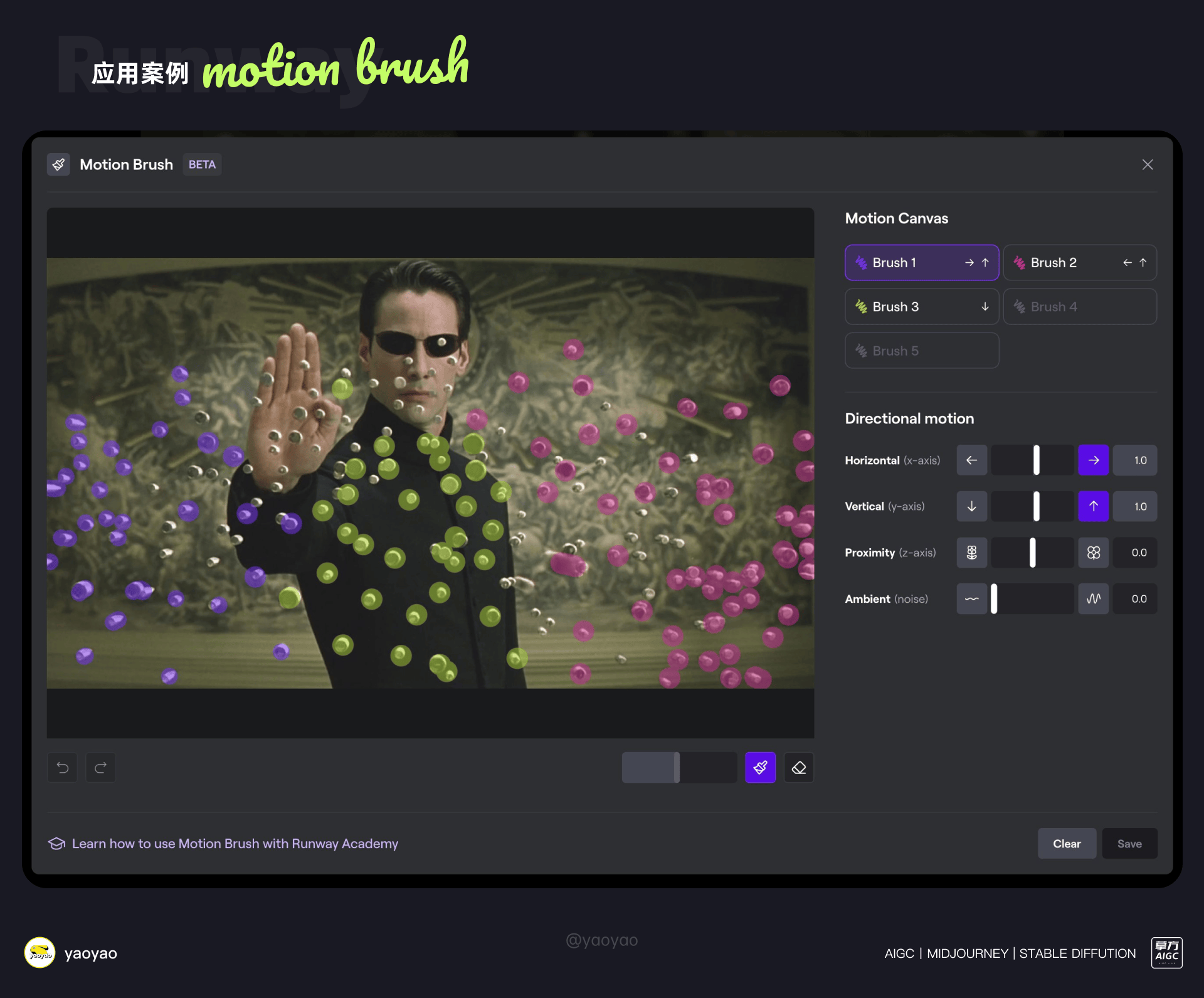1204x998 pixels.
Task: Set horizontal motion to left arrow
Action: click(x=971, y=460)
